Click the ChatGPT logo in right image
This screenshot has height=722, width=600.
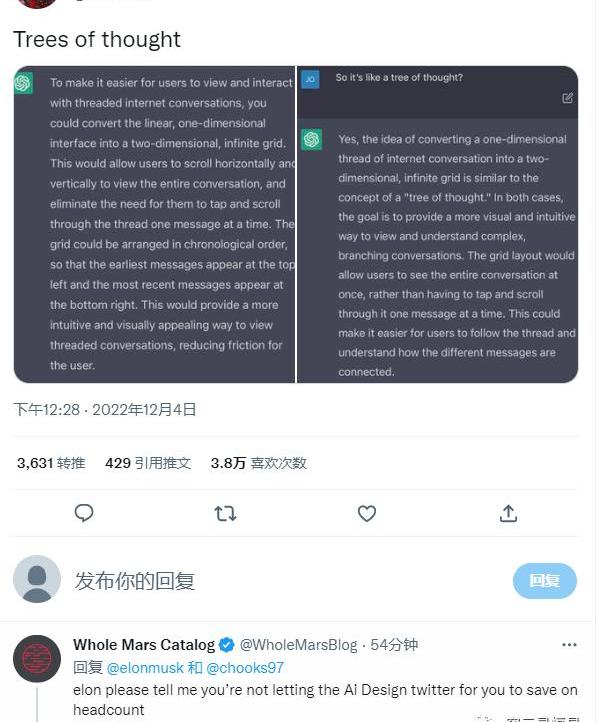tap(311, 139)
